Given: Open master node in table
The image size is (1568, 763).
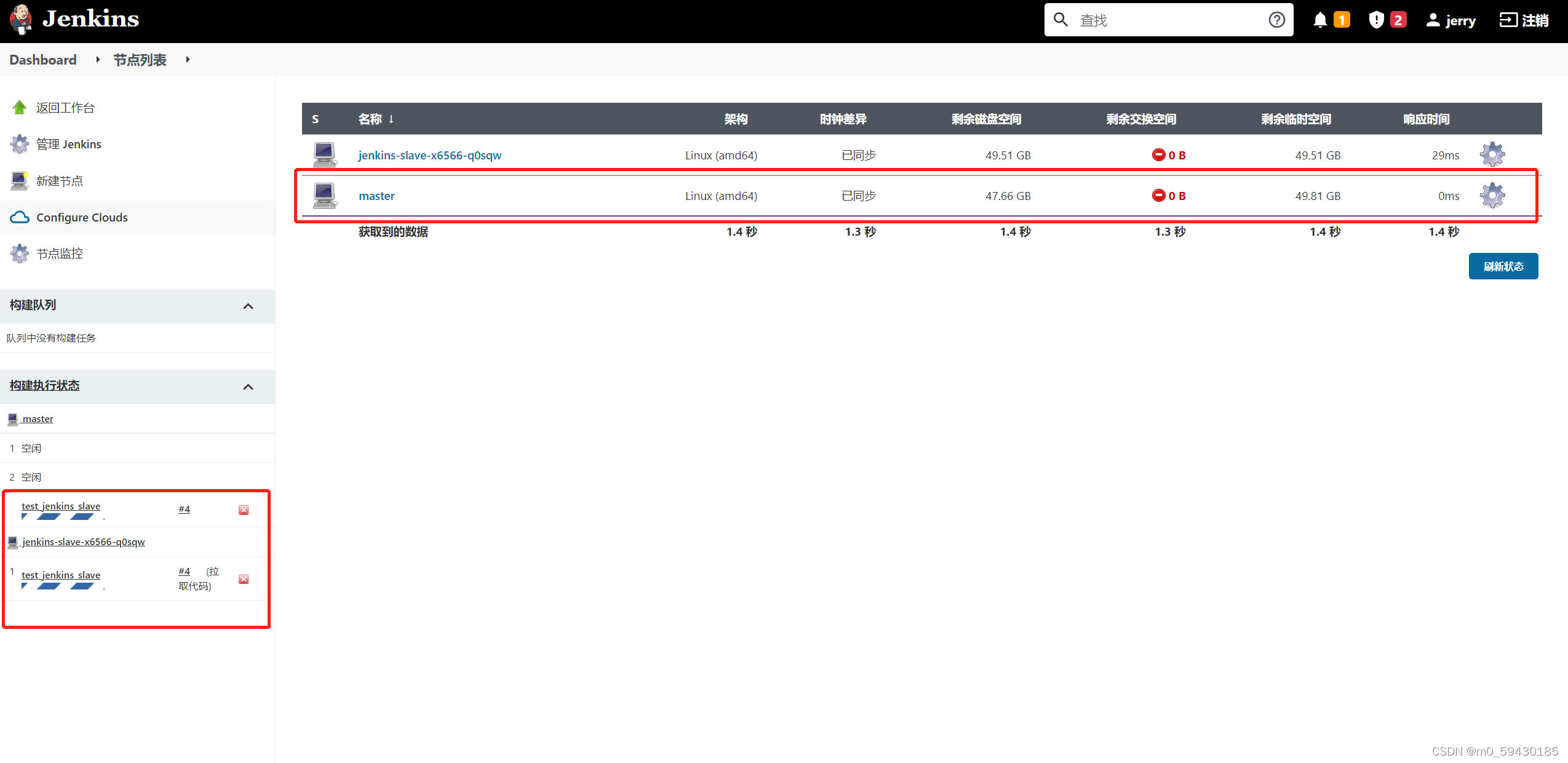Looking at the screenshot, I should (376, 196).
